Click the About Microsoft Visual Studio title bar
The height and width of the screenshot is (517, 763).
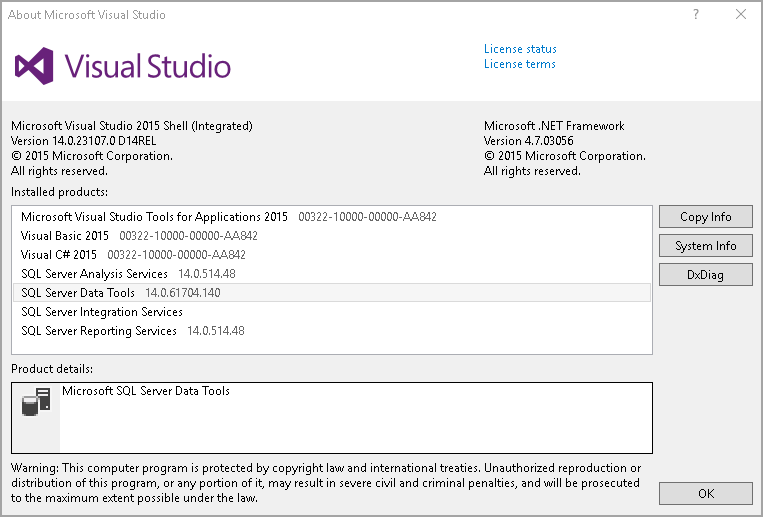click(300, 15)
